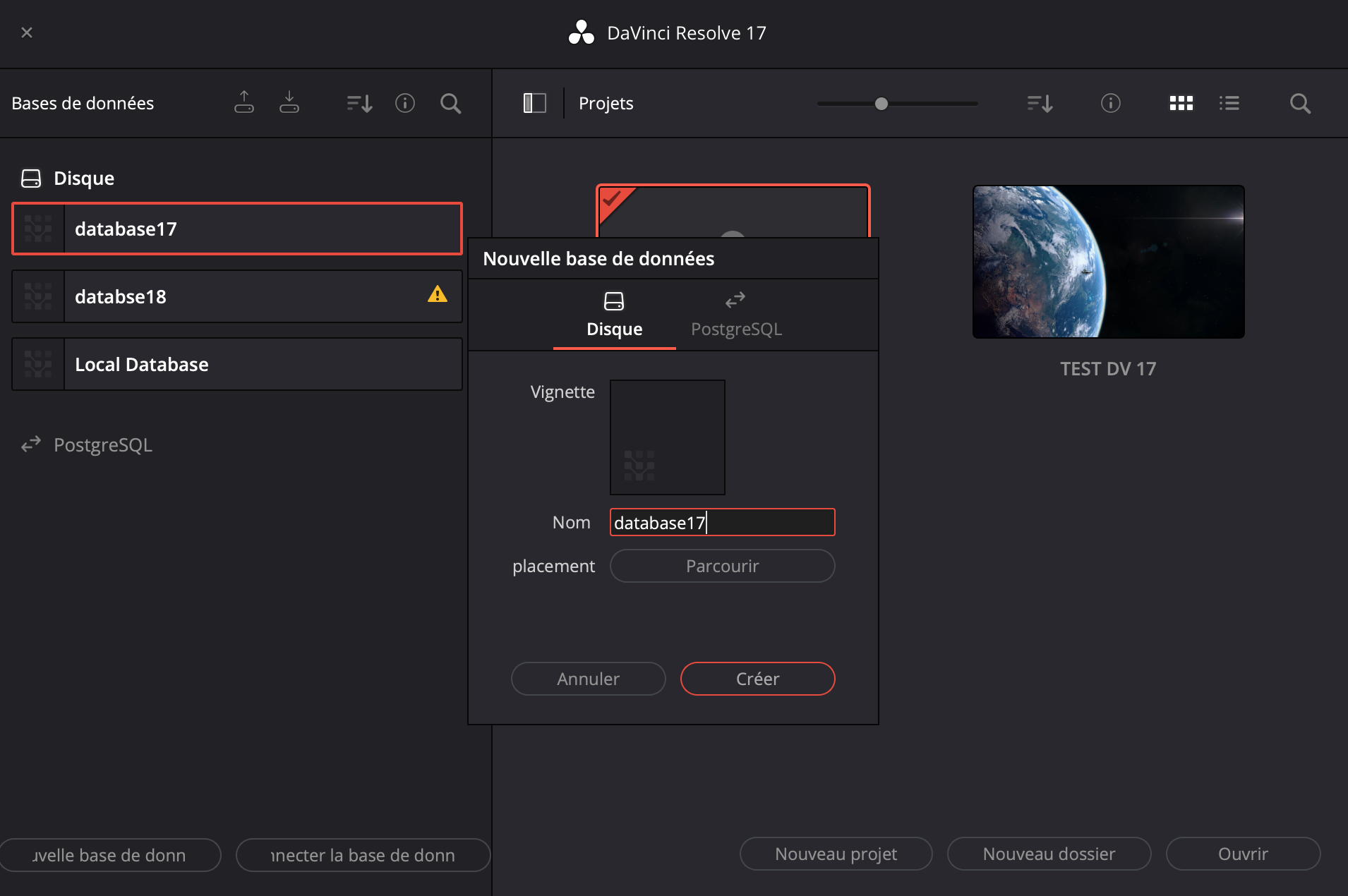The width and height of the screenshot is (1348, 896).
Task: Select the TEST DV 17 project thumbnail
Action: (1108, 262)
